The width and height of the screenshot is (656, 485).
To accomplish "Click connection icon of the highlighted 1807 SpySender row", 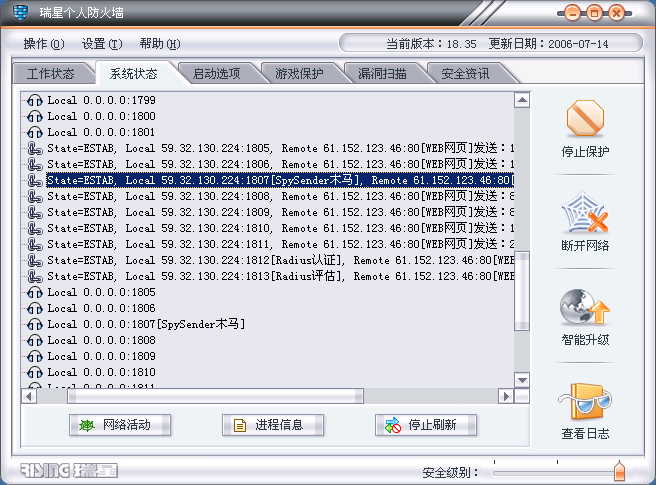I will click(x=35, y=180).
